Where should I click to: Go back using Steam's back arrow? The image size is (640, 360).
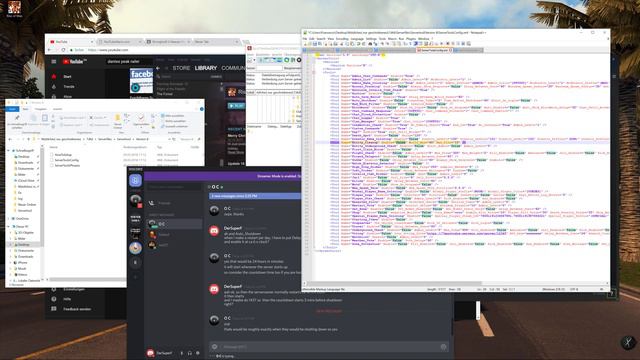(x=158, y=68)
